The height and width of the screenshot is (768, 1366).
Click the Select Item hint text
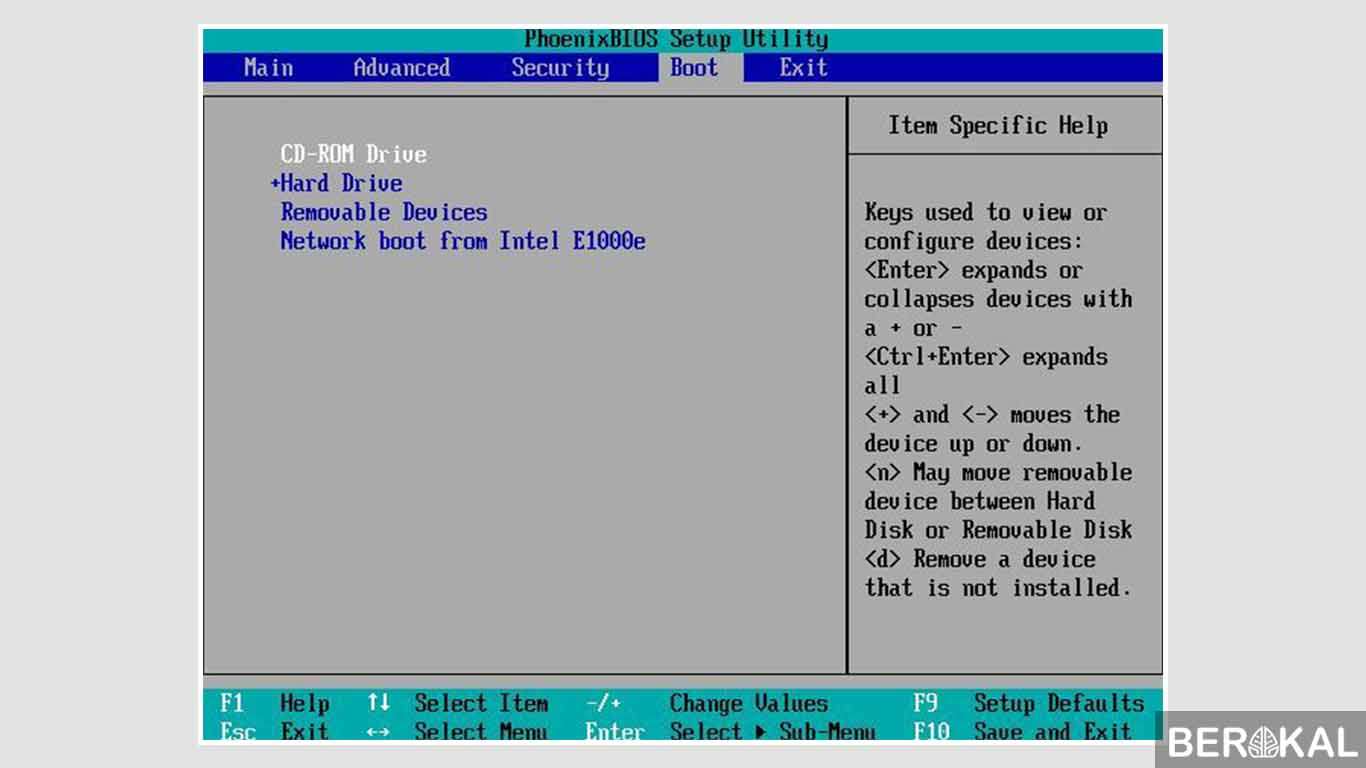click(481, 703)
